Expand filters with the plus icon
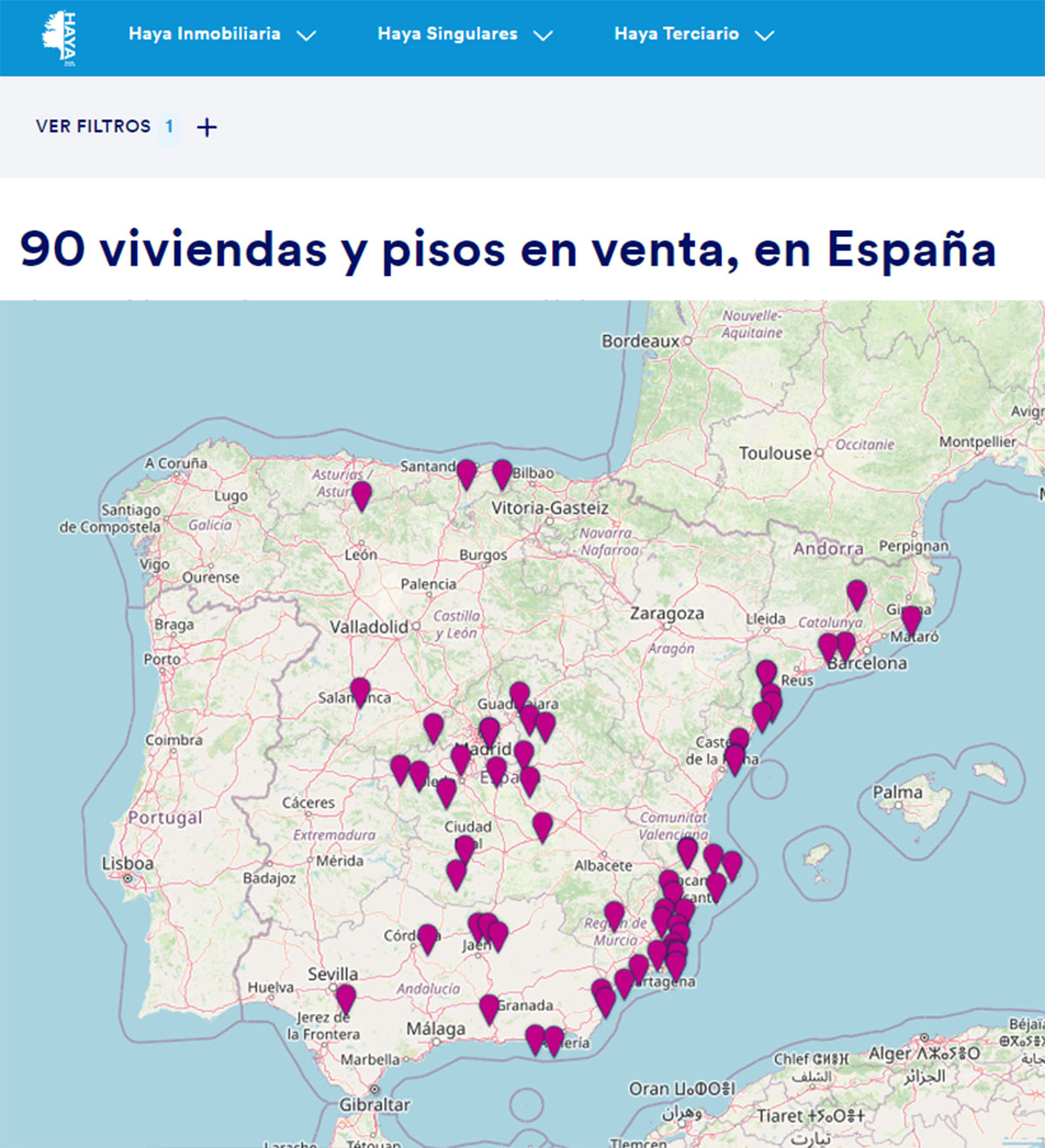The height and width of the screenshot is (1148, 1045). tap(206, 128)
